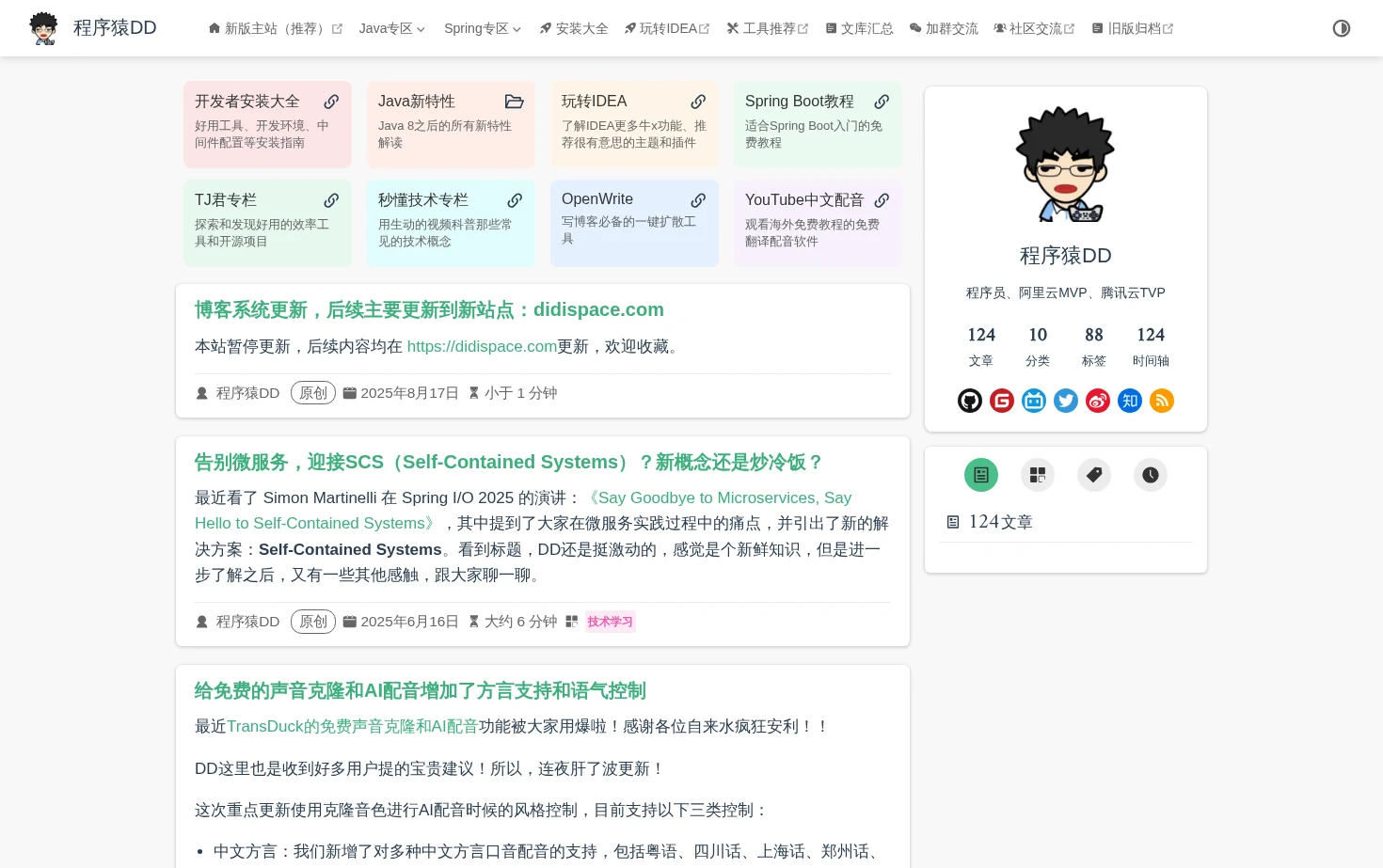Open 玩转IDEA nav item

tap(667, 28)
